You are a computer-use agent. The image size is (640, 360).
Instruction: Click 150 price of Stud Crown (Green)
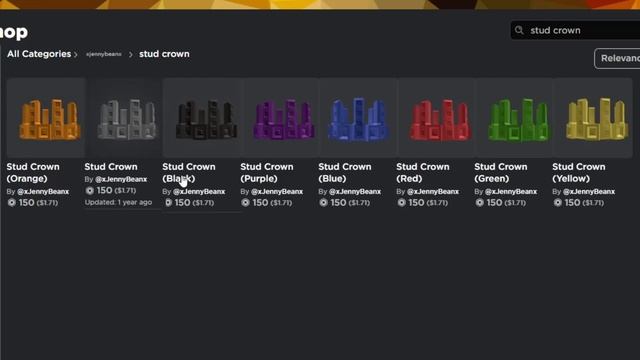(x=494, y=202)
